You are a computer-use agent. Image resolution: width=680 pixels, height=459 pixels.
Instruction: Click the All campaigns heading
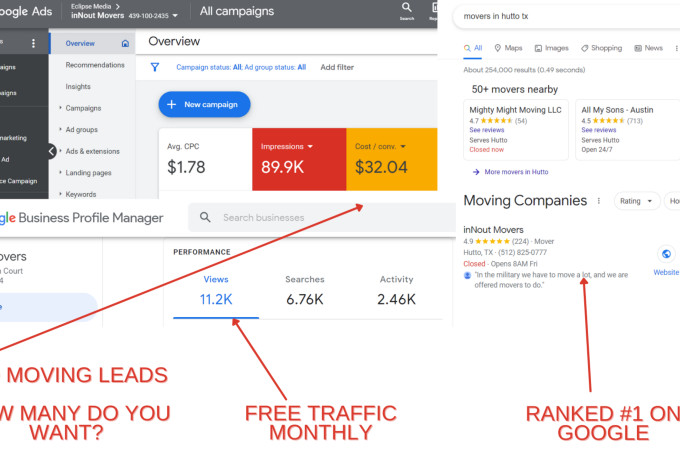pyautogui.click(x=237, y=11)
